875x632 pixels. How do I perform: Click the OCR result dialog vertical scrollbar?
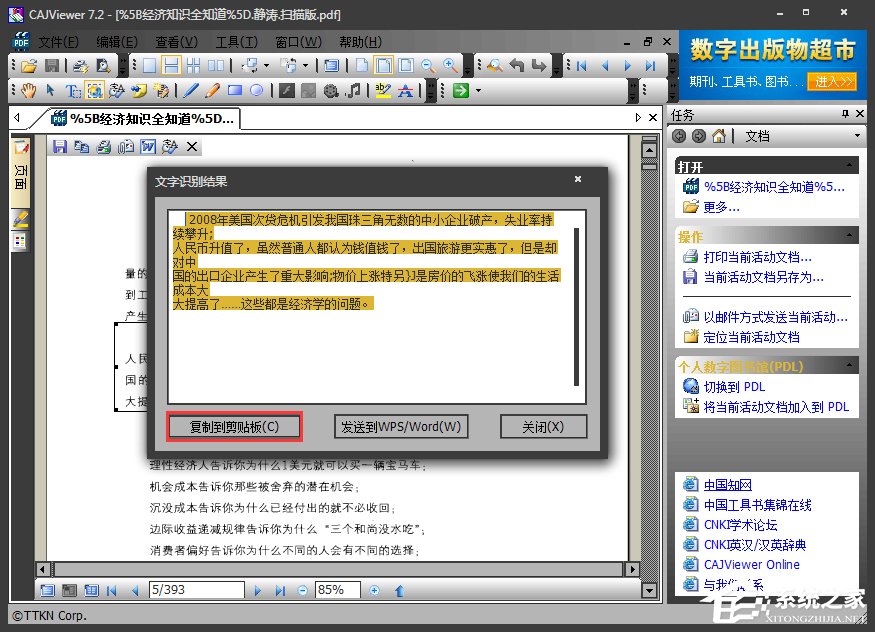pos(576,307)
